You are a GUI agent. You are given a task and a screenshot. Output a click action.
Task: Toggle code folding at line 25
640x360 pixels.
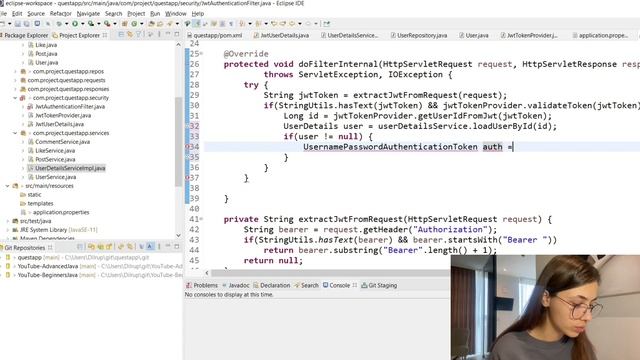click(201, 54)
